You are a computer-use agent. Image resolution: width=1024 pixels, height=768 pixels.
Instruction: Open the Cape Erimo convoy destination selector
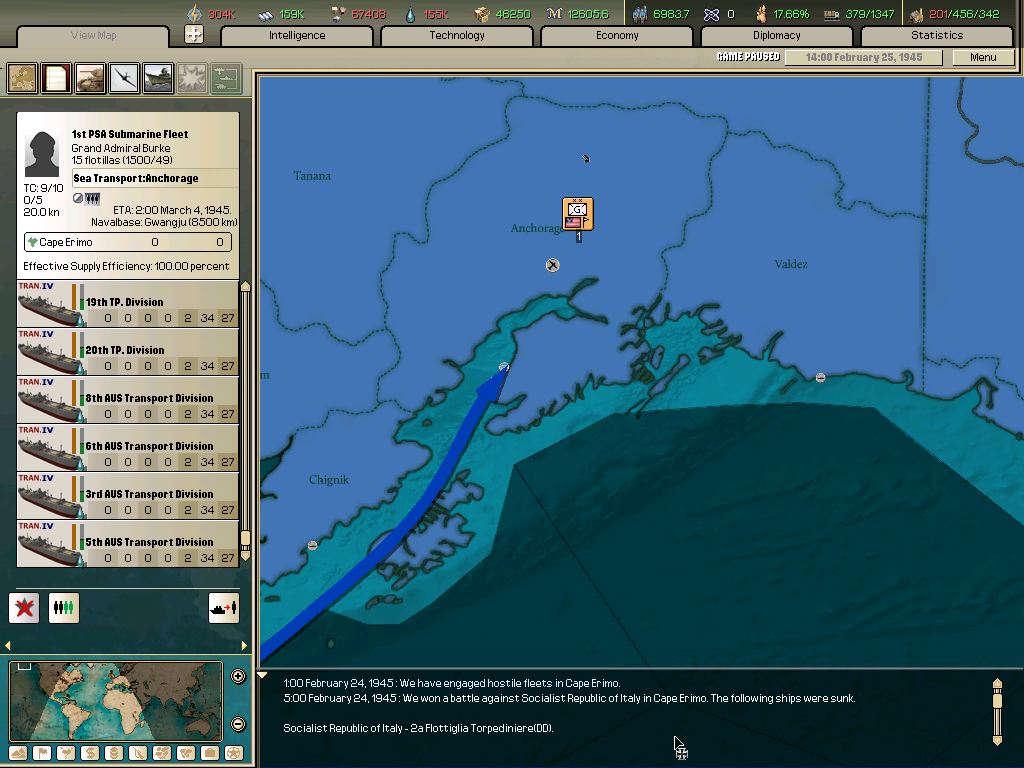(x=127, y=242)
